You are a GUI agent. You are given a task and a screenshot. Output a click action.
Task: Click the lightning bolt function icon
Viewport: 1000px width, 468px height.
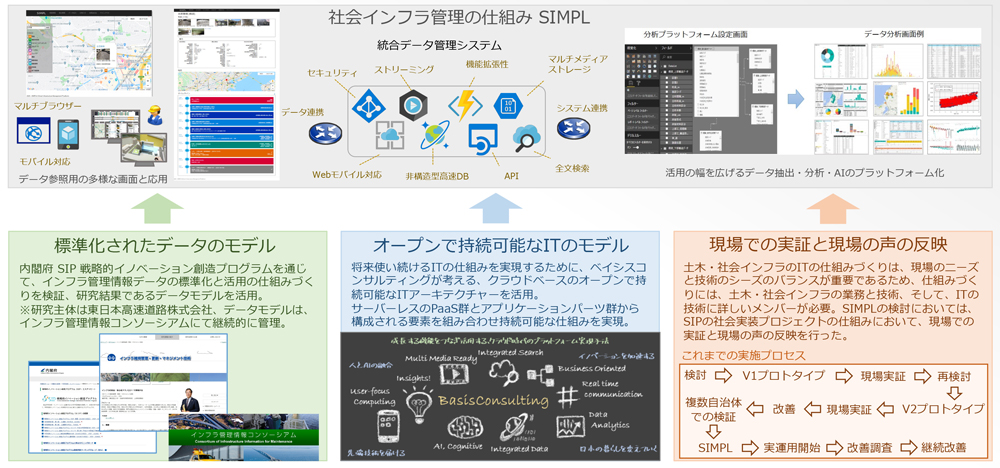click(465, 104)
